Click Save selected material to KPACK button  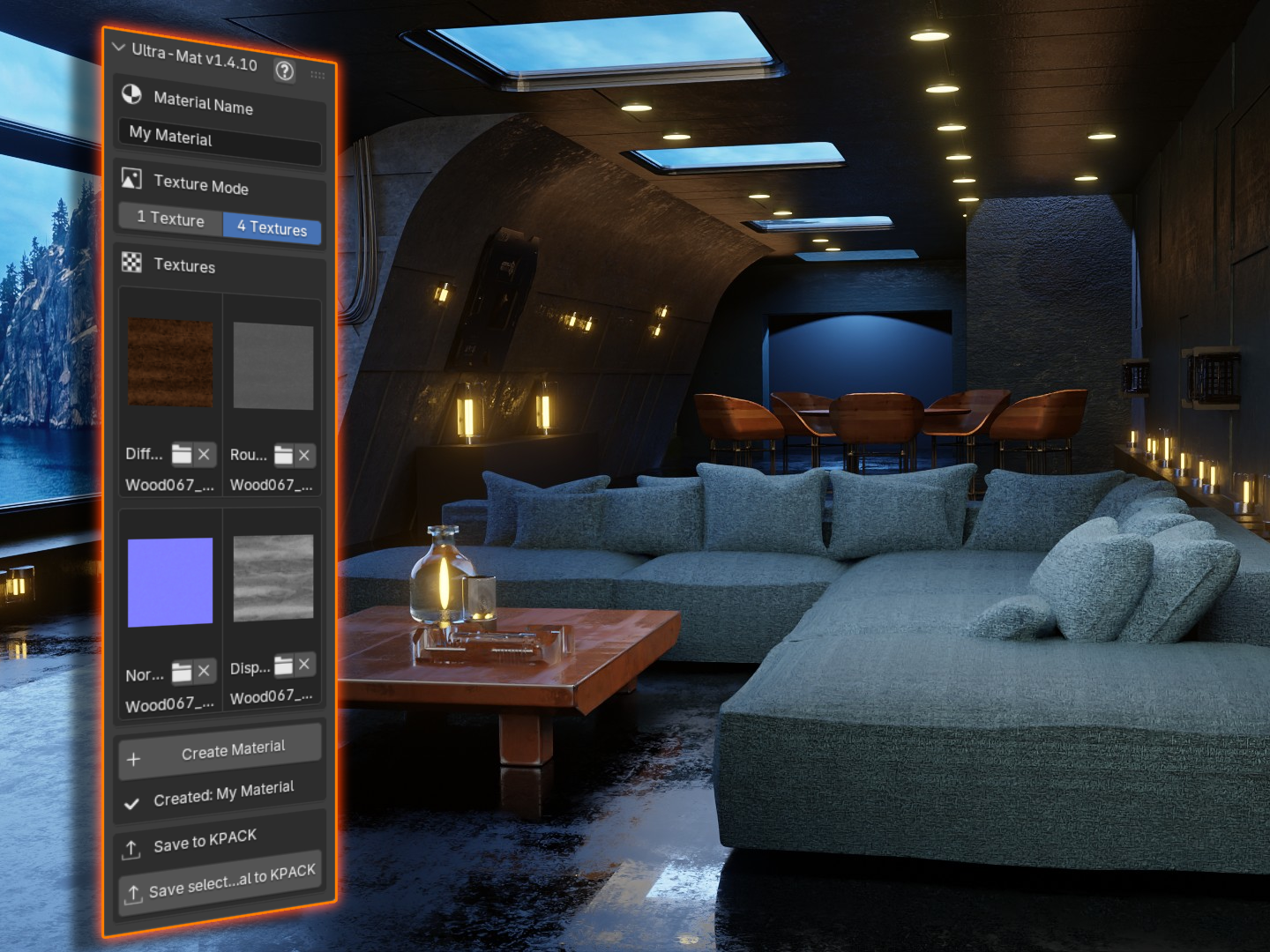220,882
